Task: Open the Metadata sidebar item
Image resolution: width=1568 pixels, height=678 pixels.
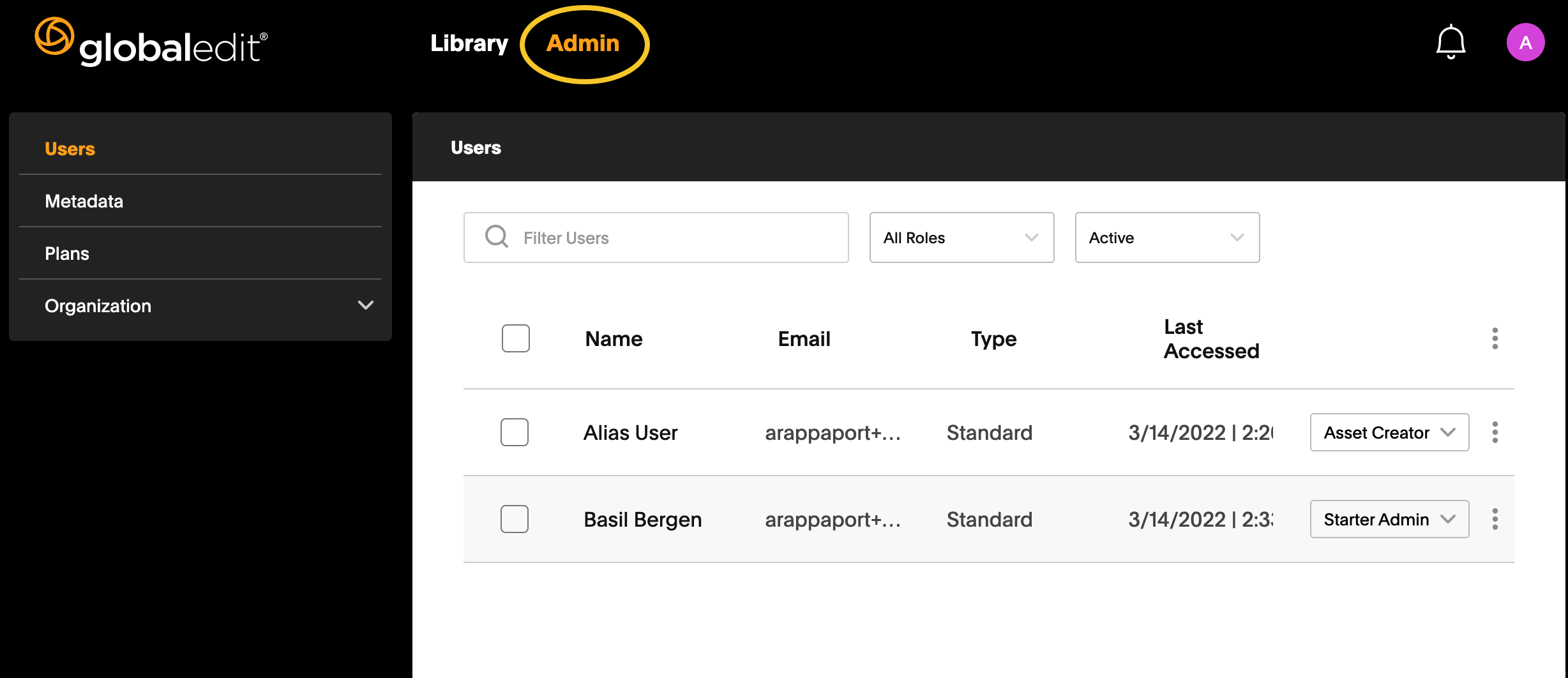Action: point(84,201)
